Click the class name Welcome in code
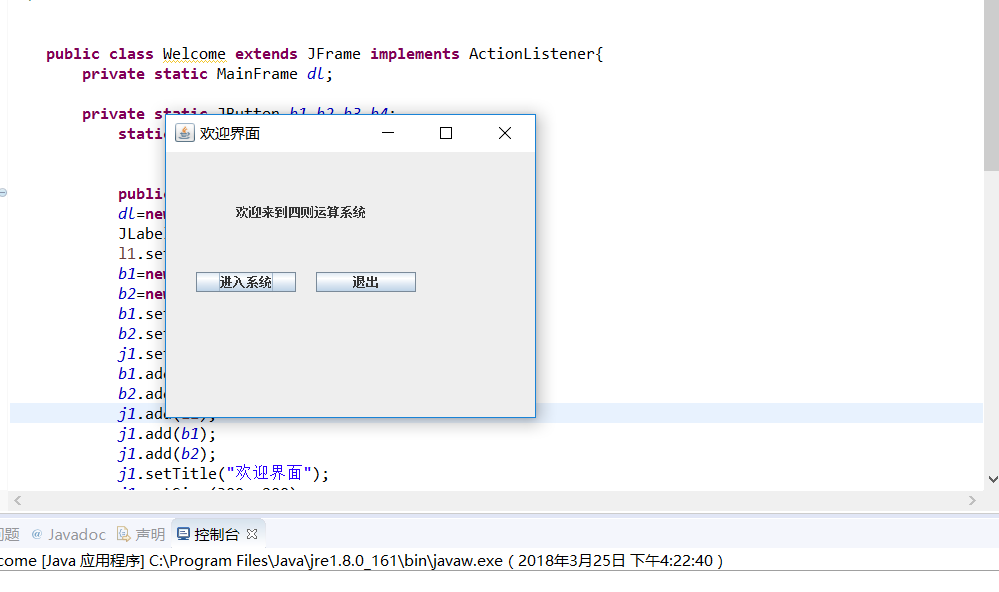This screenshot has width=999, height=592. click(x=194, y=54)
